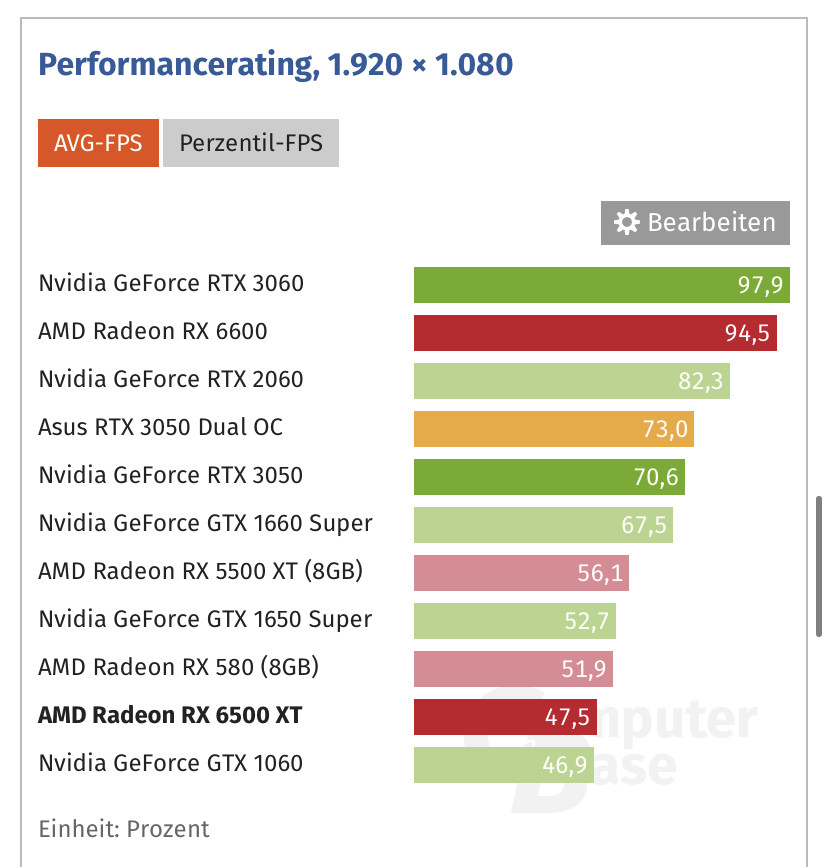This screenshot has height=867, width=828.
Task: Switch to the AVG-FPS tab
Action: coord(97,143)
